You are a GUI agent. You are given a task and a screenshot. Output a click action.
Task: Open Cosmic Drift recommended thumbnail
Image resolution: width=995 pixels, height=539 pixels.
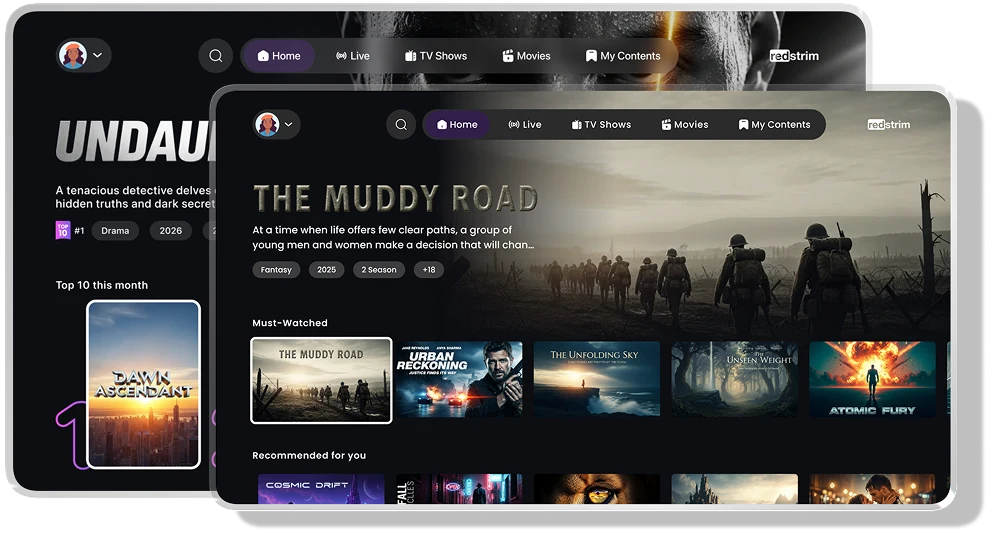click(321, 489)
